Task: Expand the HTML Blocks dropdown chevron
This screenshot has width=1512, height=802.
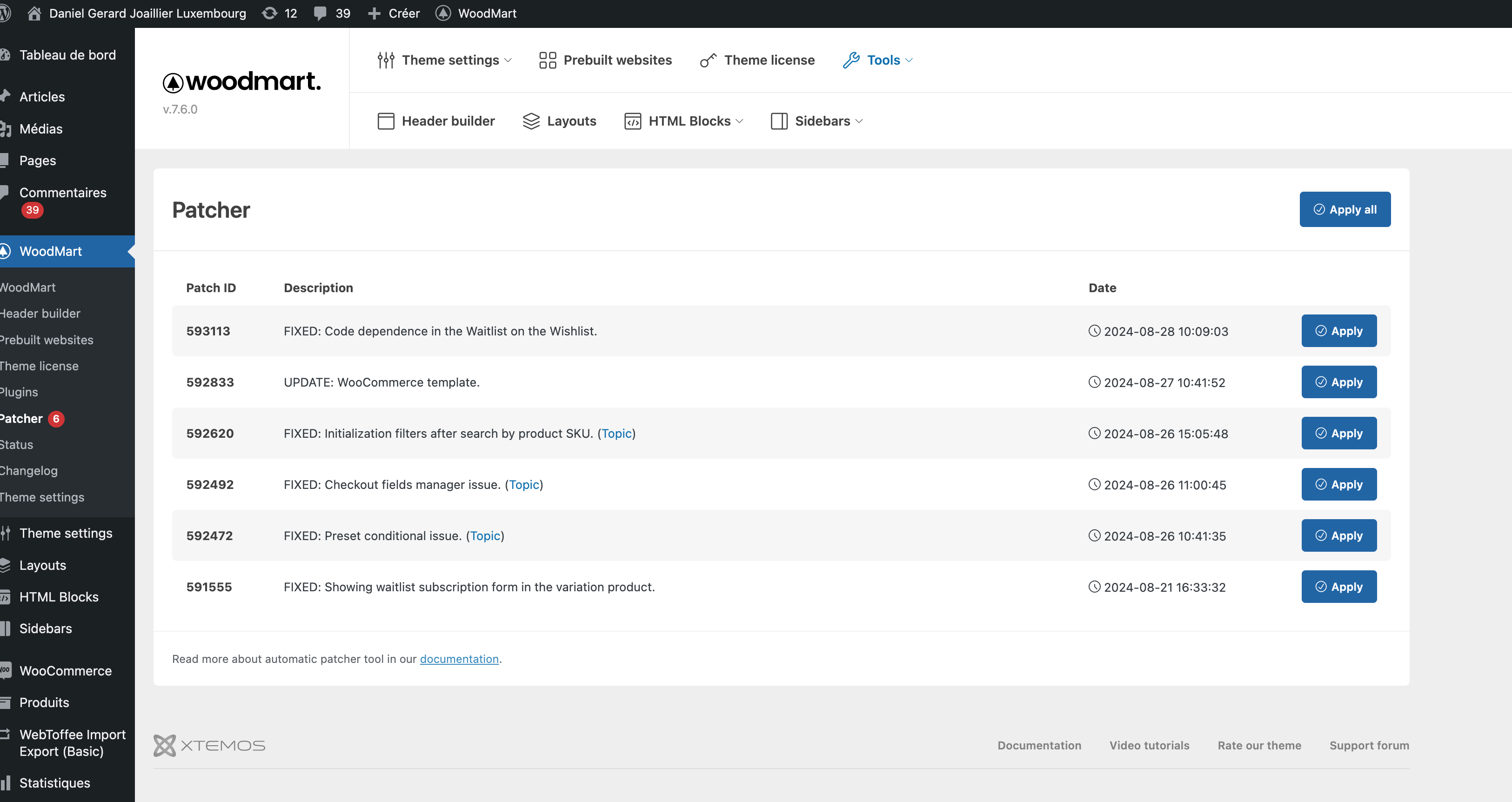Action: [740, 121]
